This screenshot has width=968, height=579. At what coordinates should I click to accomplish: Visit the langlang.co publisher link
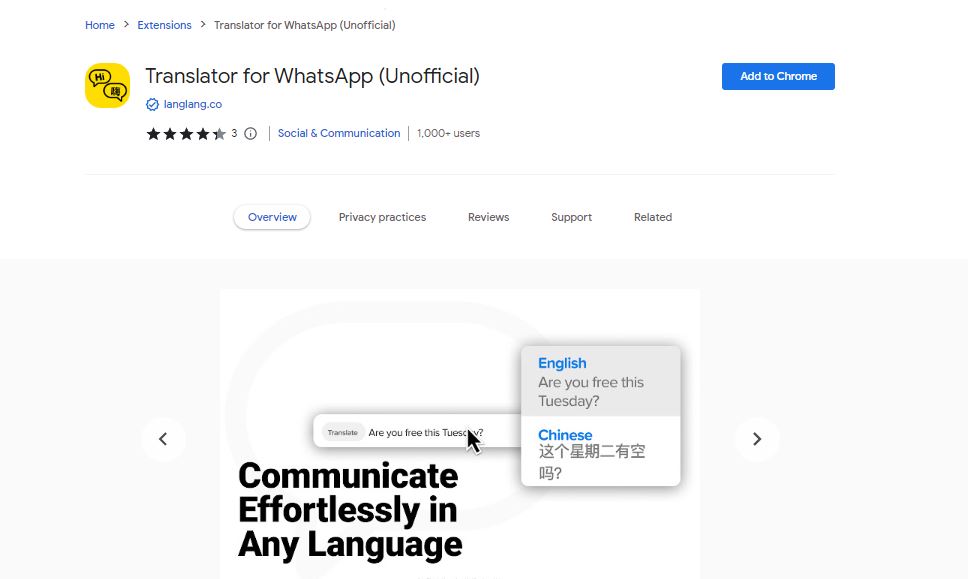click(193, 104)
